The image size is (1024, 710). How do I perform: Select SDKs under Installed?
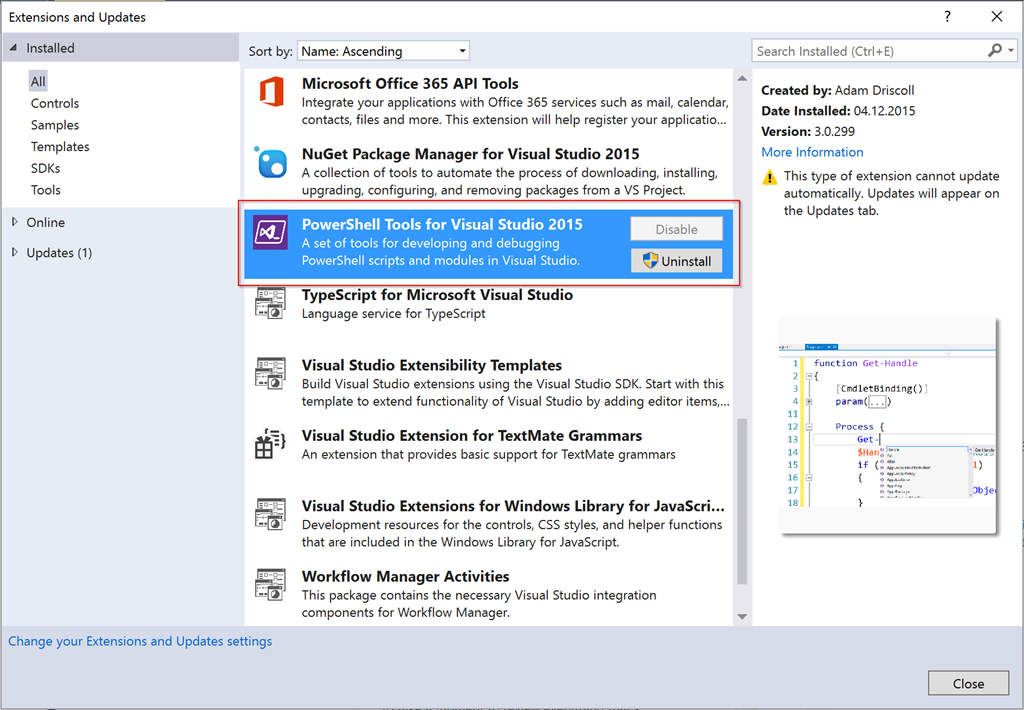click(46, 168)
